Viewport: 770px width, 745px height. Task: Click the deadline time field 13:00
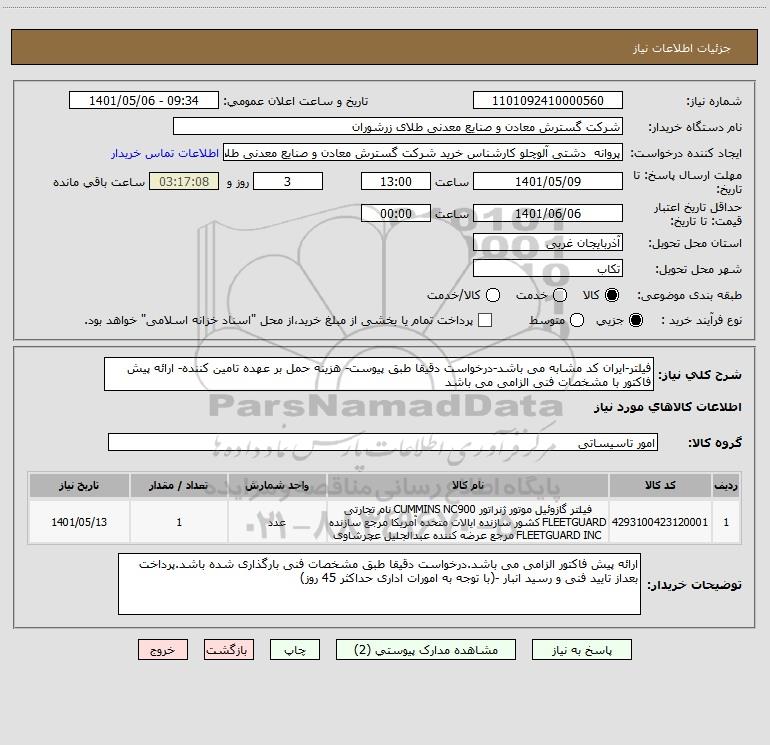(x=396, y=181)
